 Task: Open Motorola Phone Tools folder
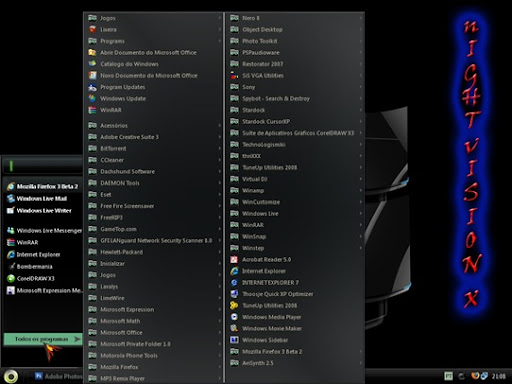(154, 356)
